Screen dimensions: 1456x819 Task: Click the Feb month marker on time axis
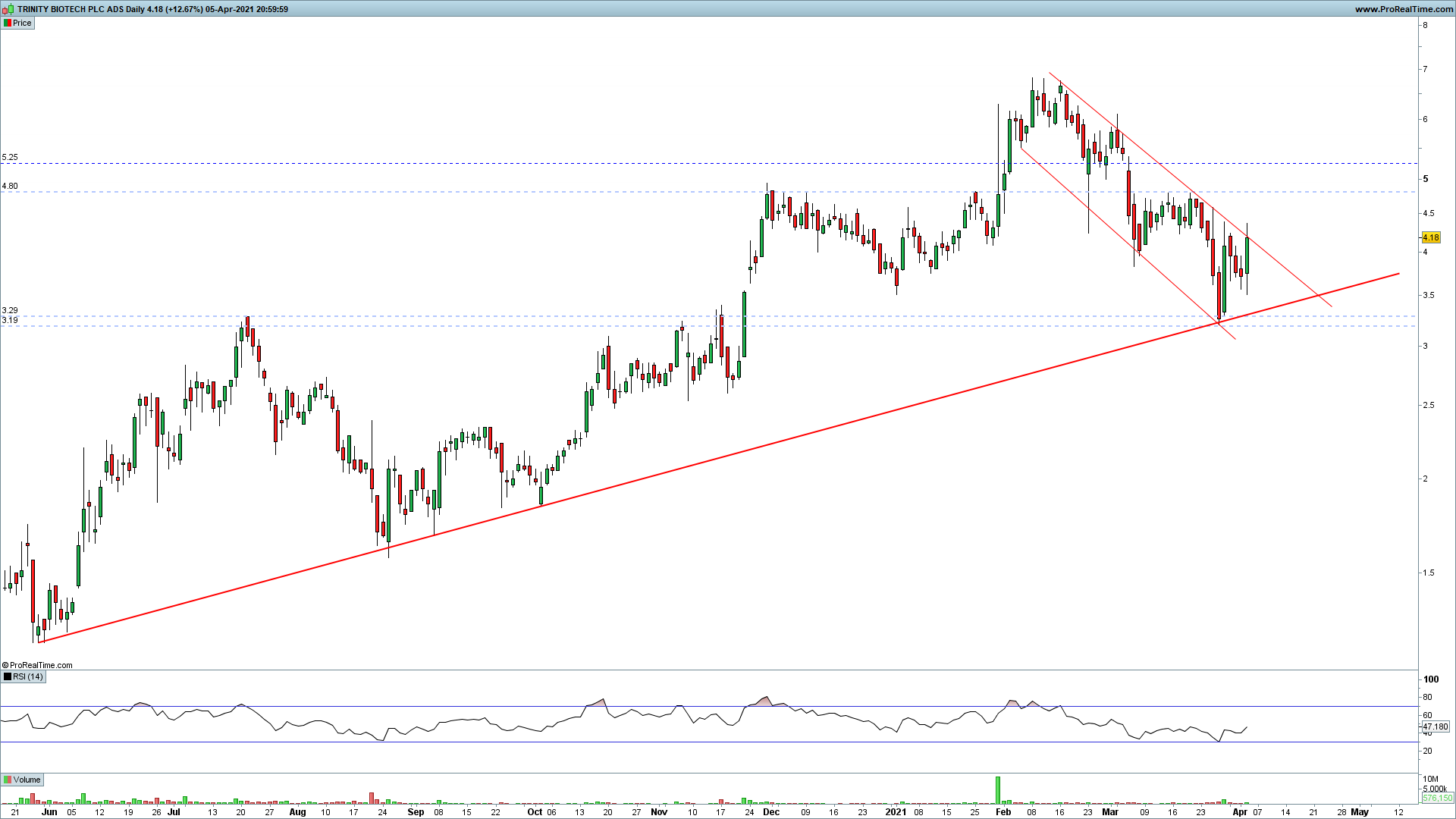(x=1003, y=811)
